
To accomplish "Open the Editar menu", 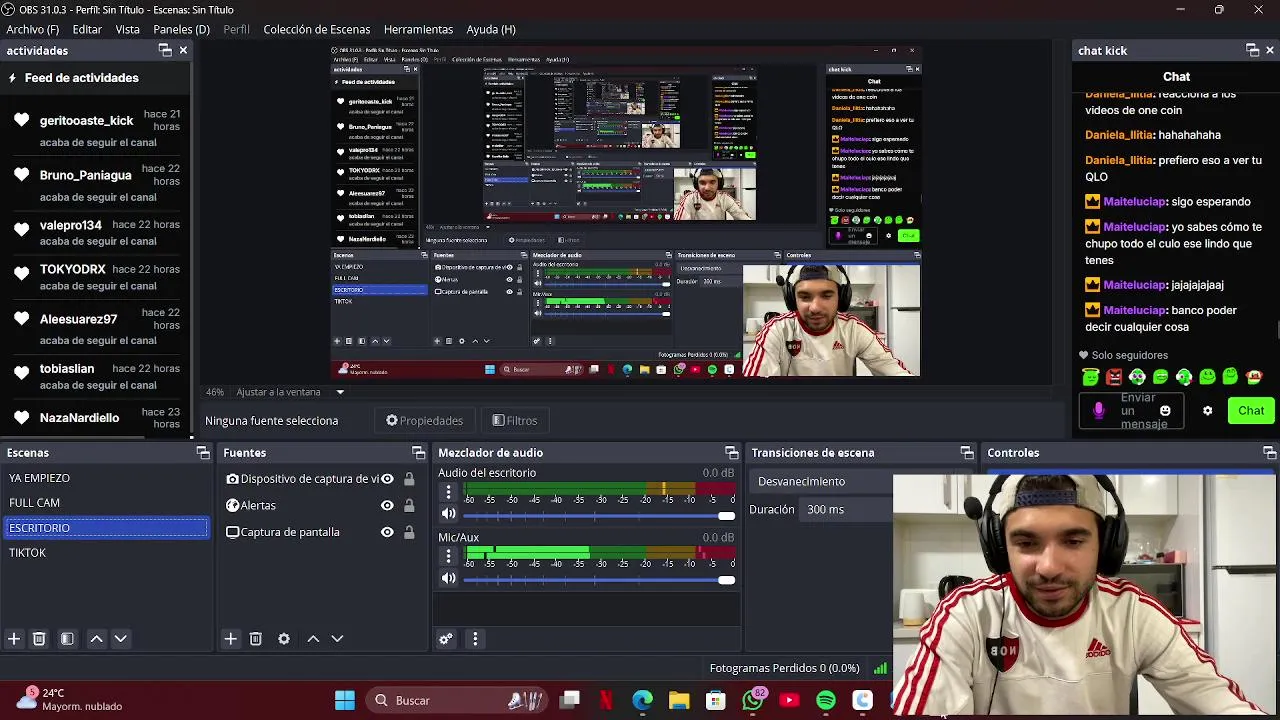I will pyautogui.click(x=87, y=29).
